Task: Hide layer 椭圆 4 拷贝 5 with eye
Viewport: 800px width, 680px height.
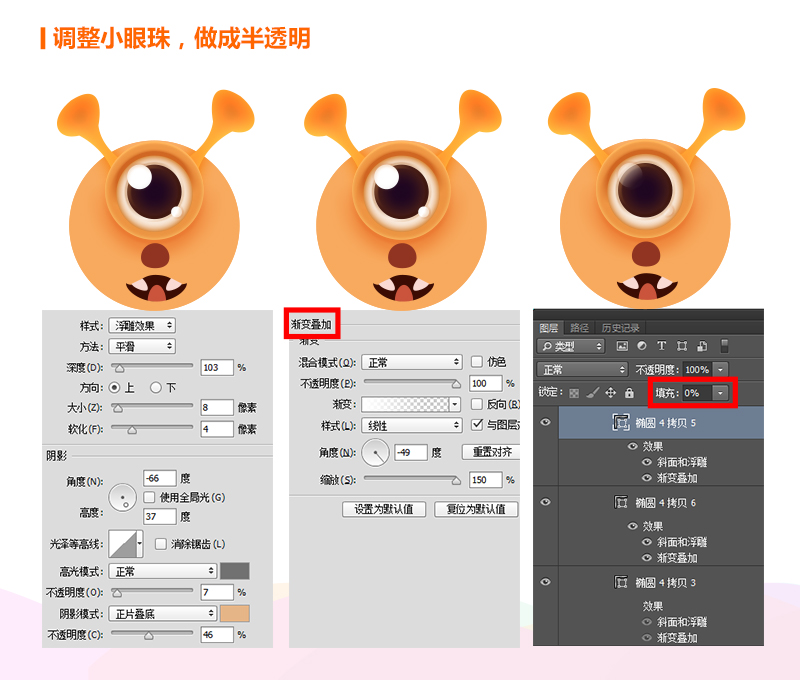Action: (x=545, y=422)
